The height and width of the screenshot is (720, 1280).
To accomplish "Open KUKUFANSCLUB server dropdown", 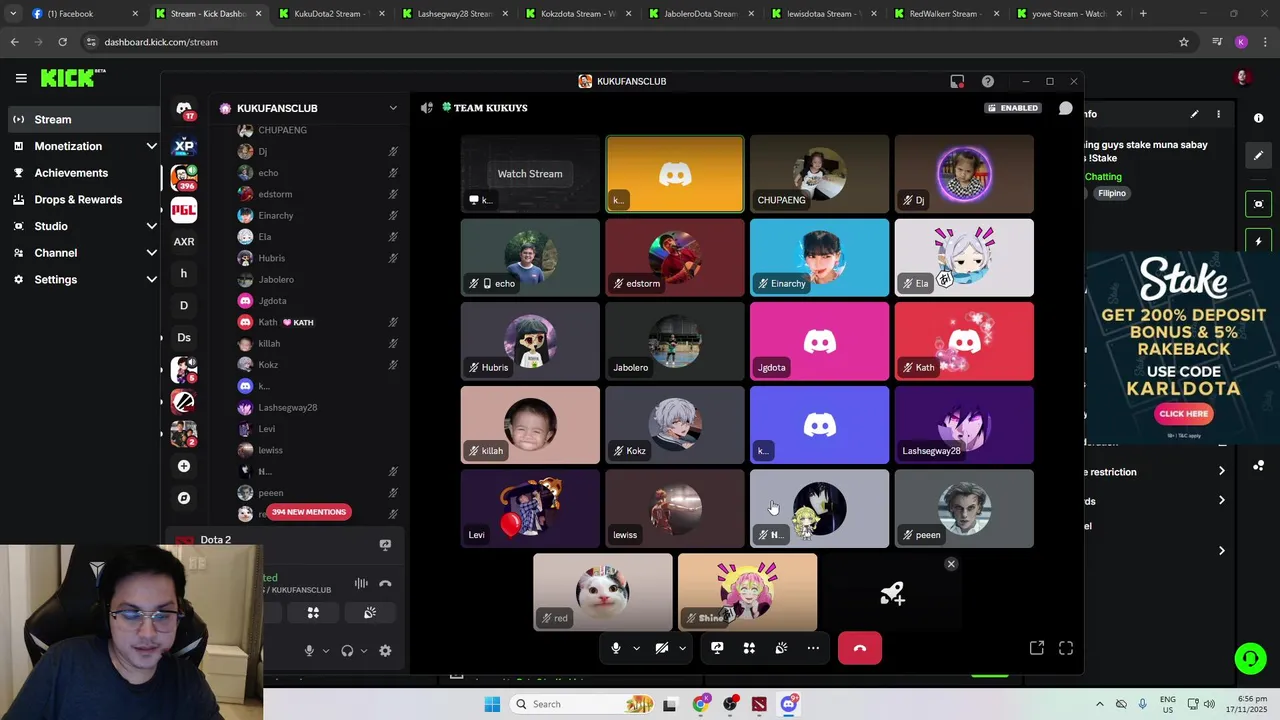I will point(393,108).
